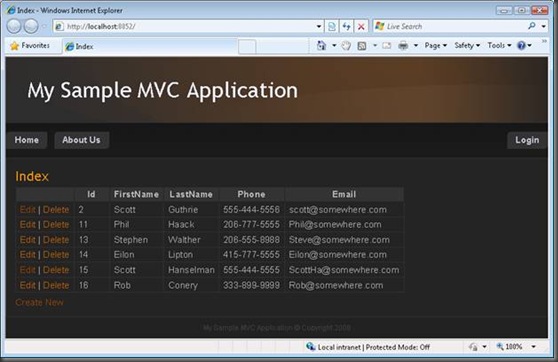Click Delete link for Rob Conery
Viewport: 558px width, 362px height.
(56, 285)
